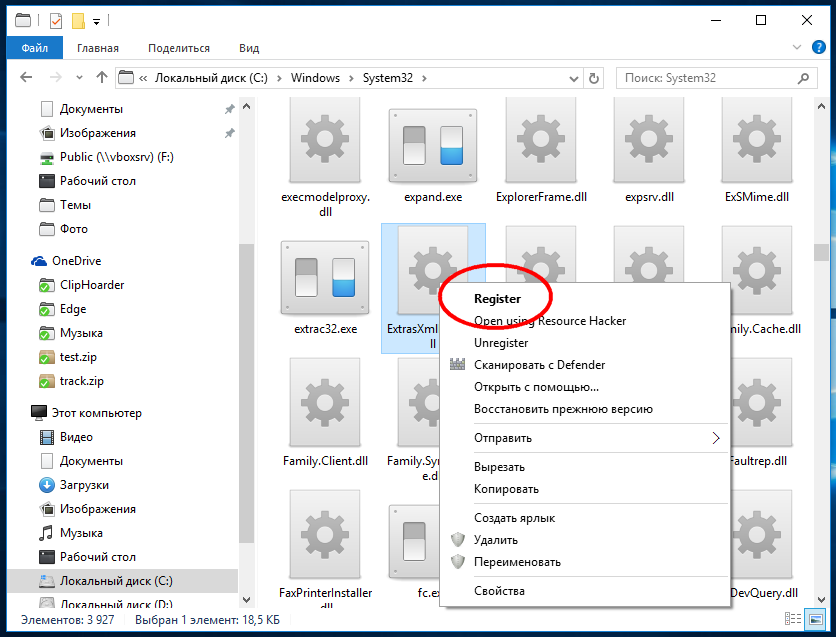The image size is (836, 637).
Task: Click the Up arrow navigation button
Action: 101,78
